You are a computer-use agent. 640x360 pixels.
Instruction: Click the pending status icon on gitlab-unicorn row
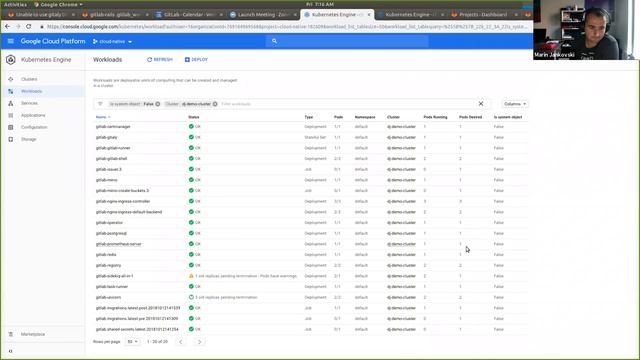[x=191, y=297]
